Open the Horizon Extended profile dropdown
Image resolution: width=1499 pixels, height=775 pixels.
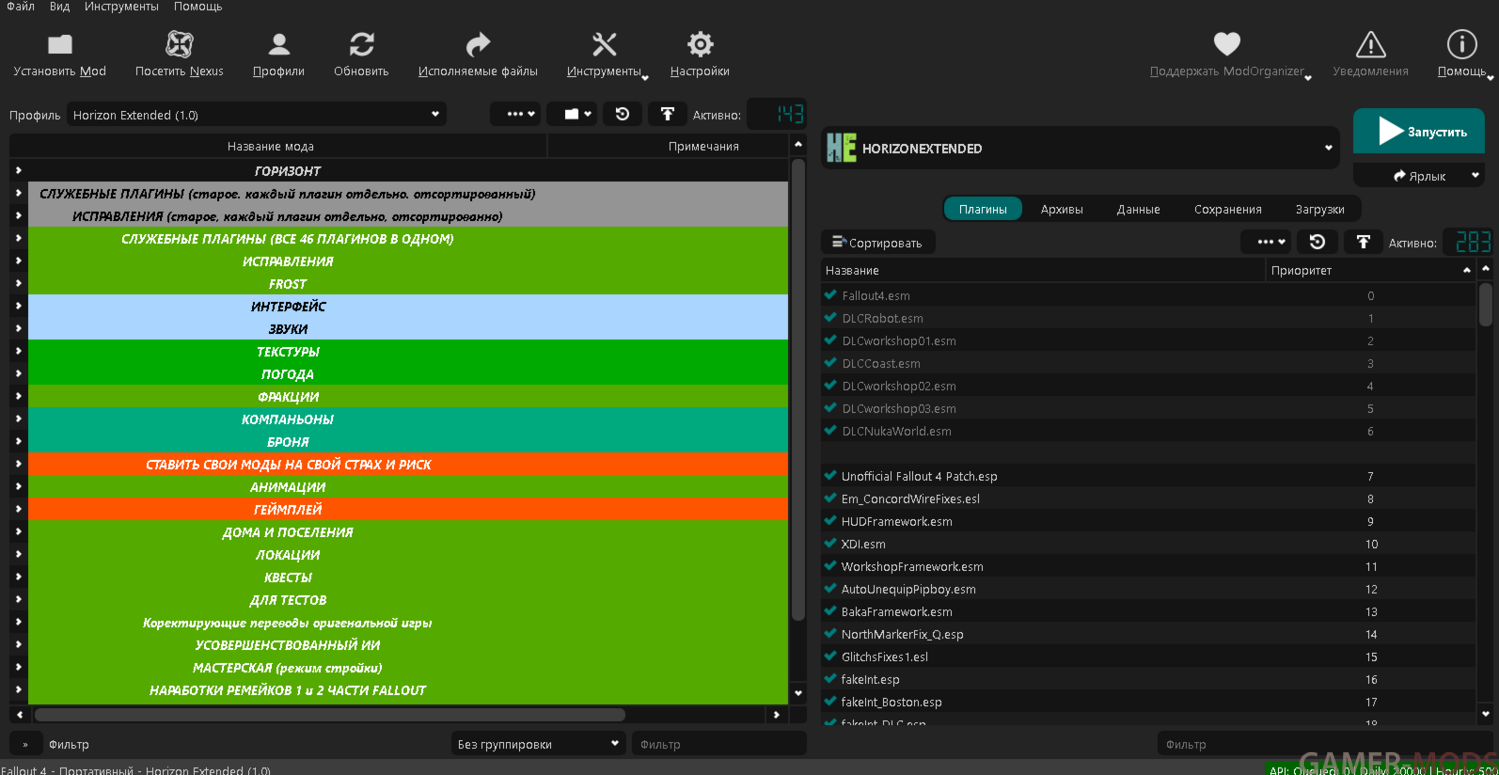pyautogui.click(x=256, y=115)
